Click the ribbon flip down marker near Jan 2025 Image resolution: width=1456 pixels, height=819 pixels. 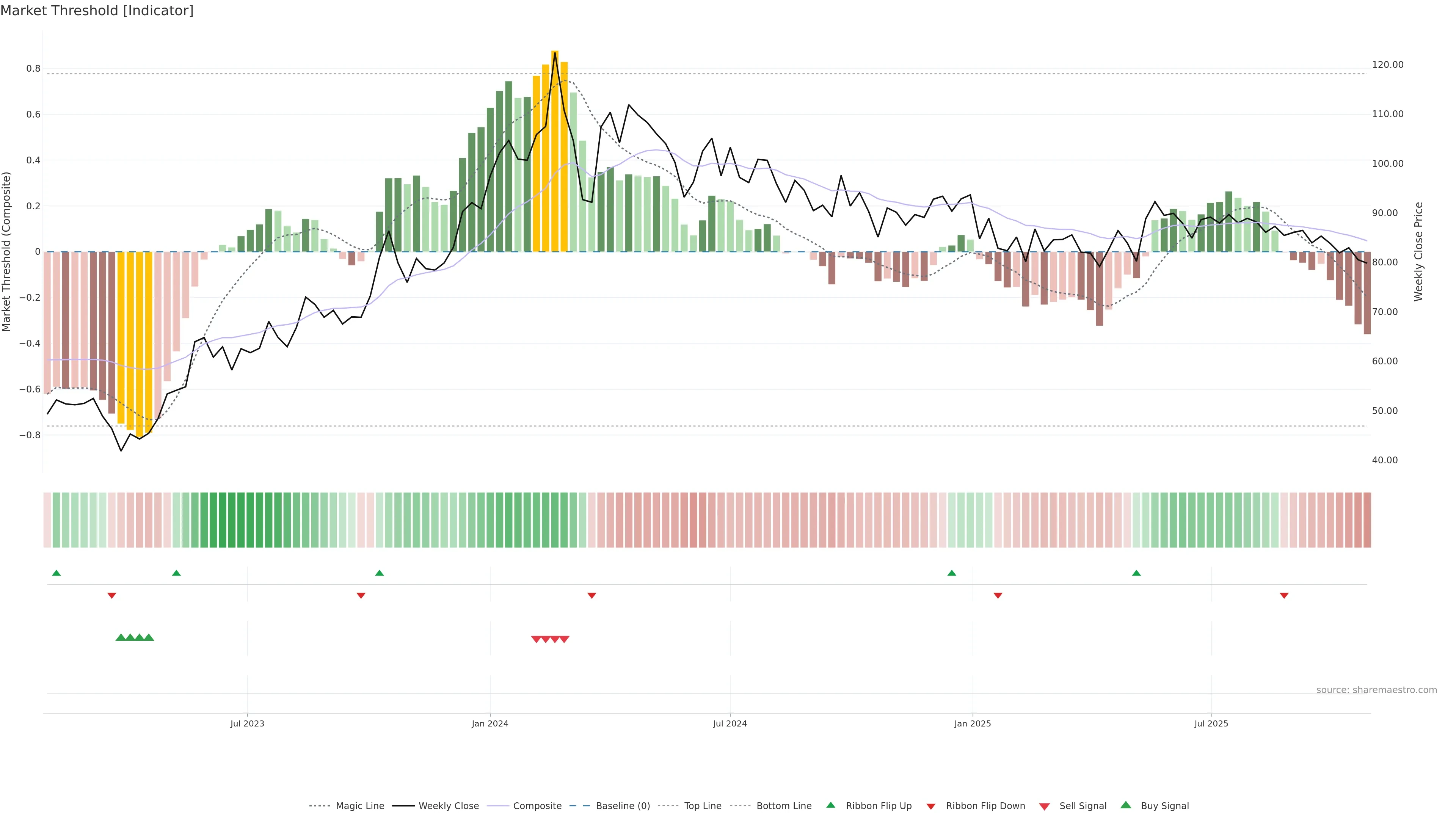(x=998, y=596)
